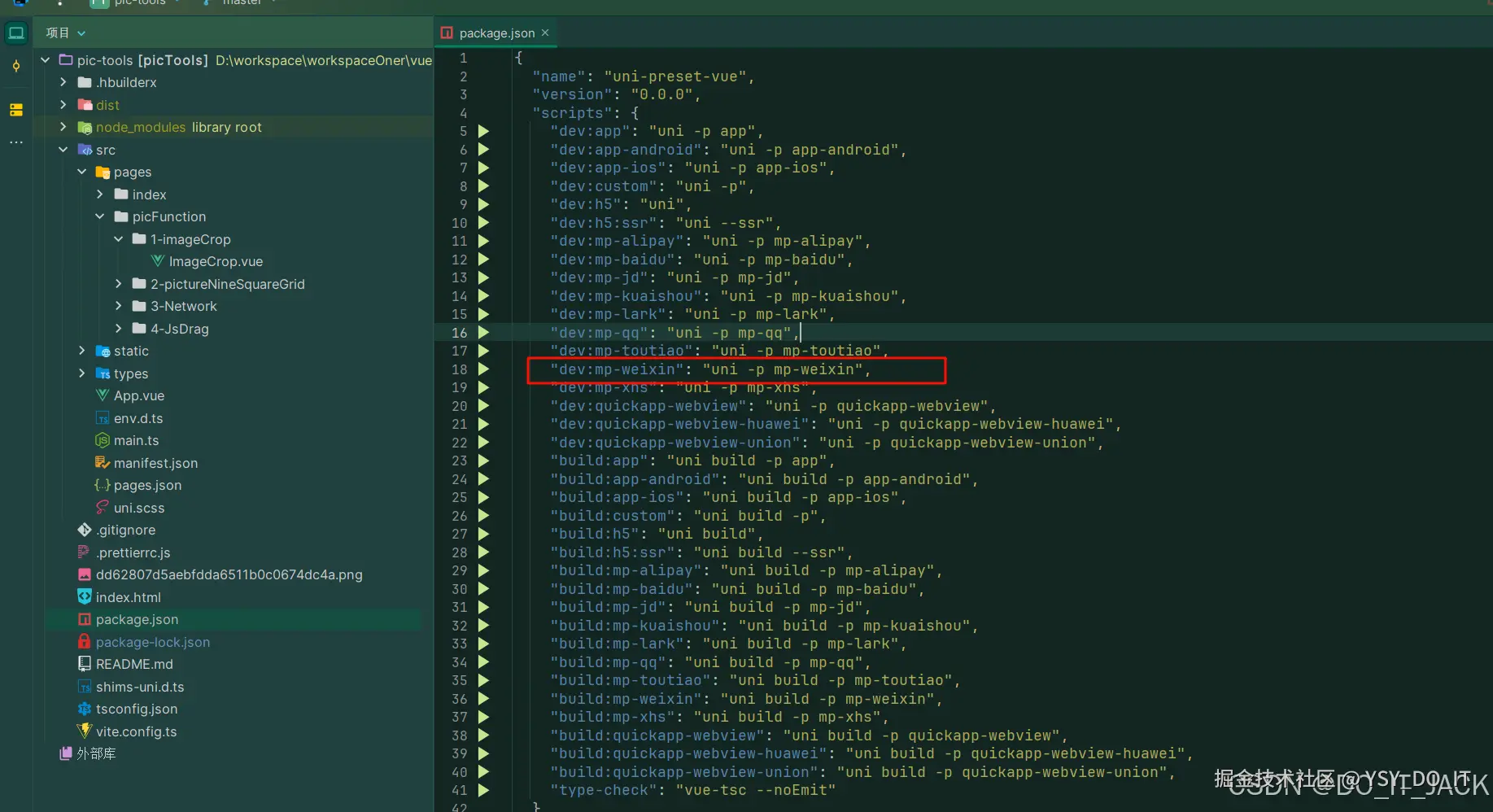Screen dimensions: 1493x812
Task: Click the "dev:mp-toutiao" code line
Action: 720,351
